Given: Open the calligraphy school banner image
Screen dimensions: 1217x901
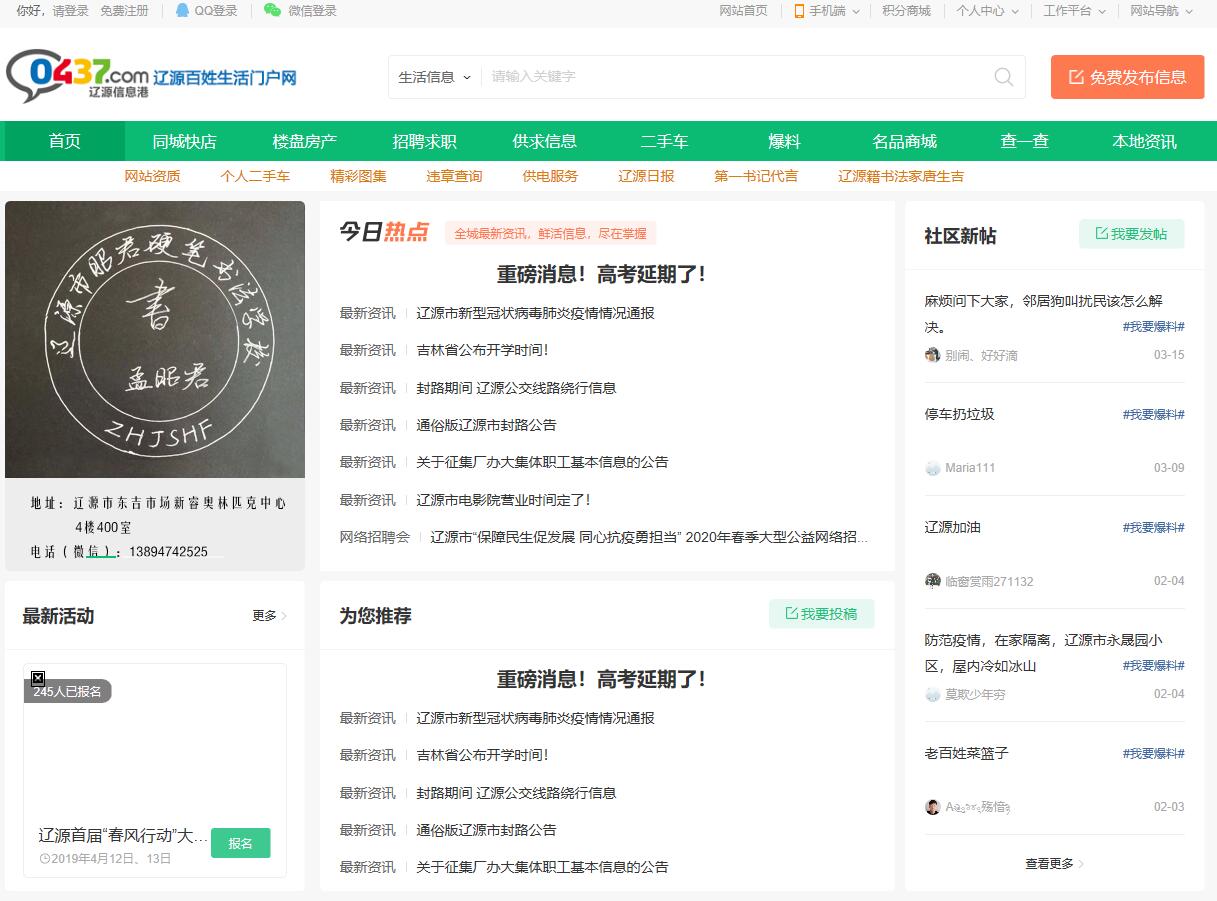Looking at the screenshot, I should tap(155, 340).
